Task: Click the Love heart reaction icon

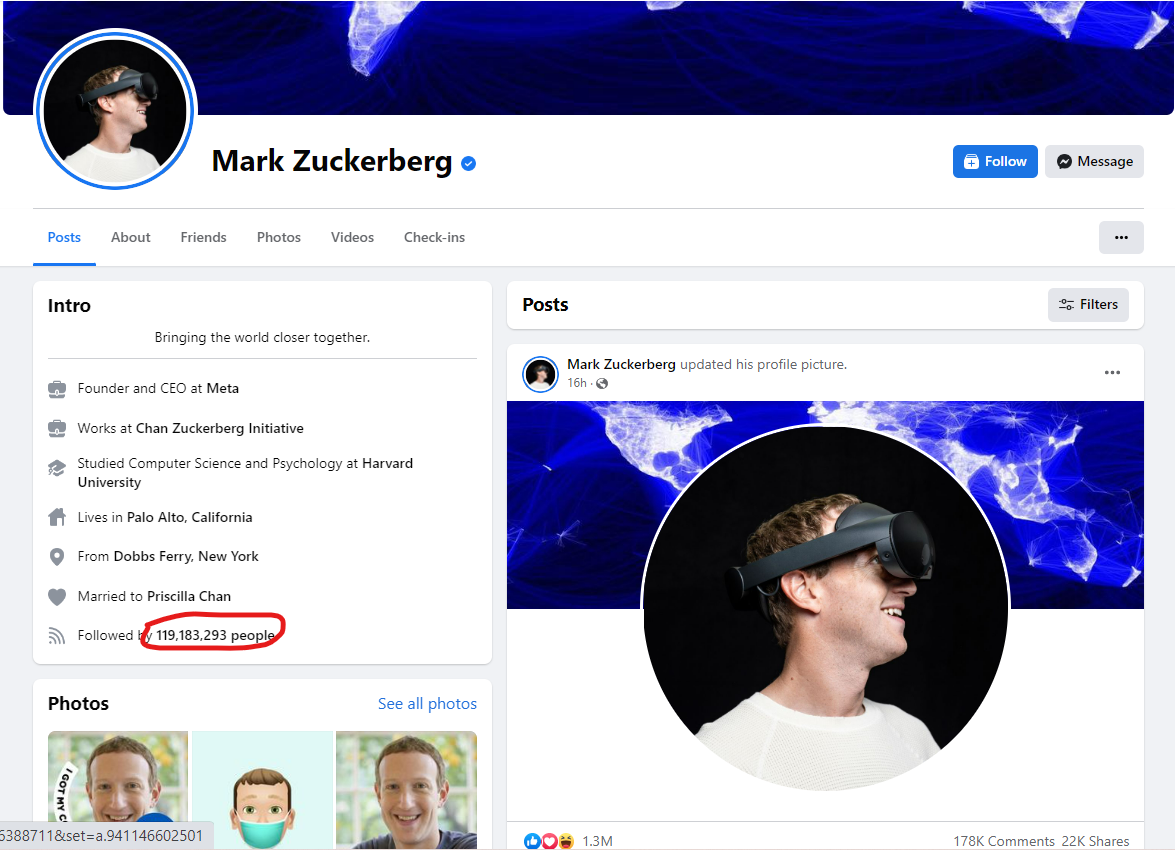Action: [x=549, y=841]
